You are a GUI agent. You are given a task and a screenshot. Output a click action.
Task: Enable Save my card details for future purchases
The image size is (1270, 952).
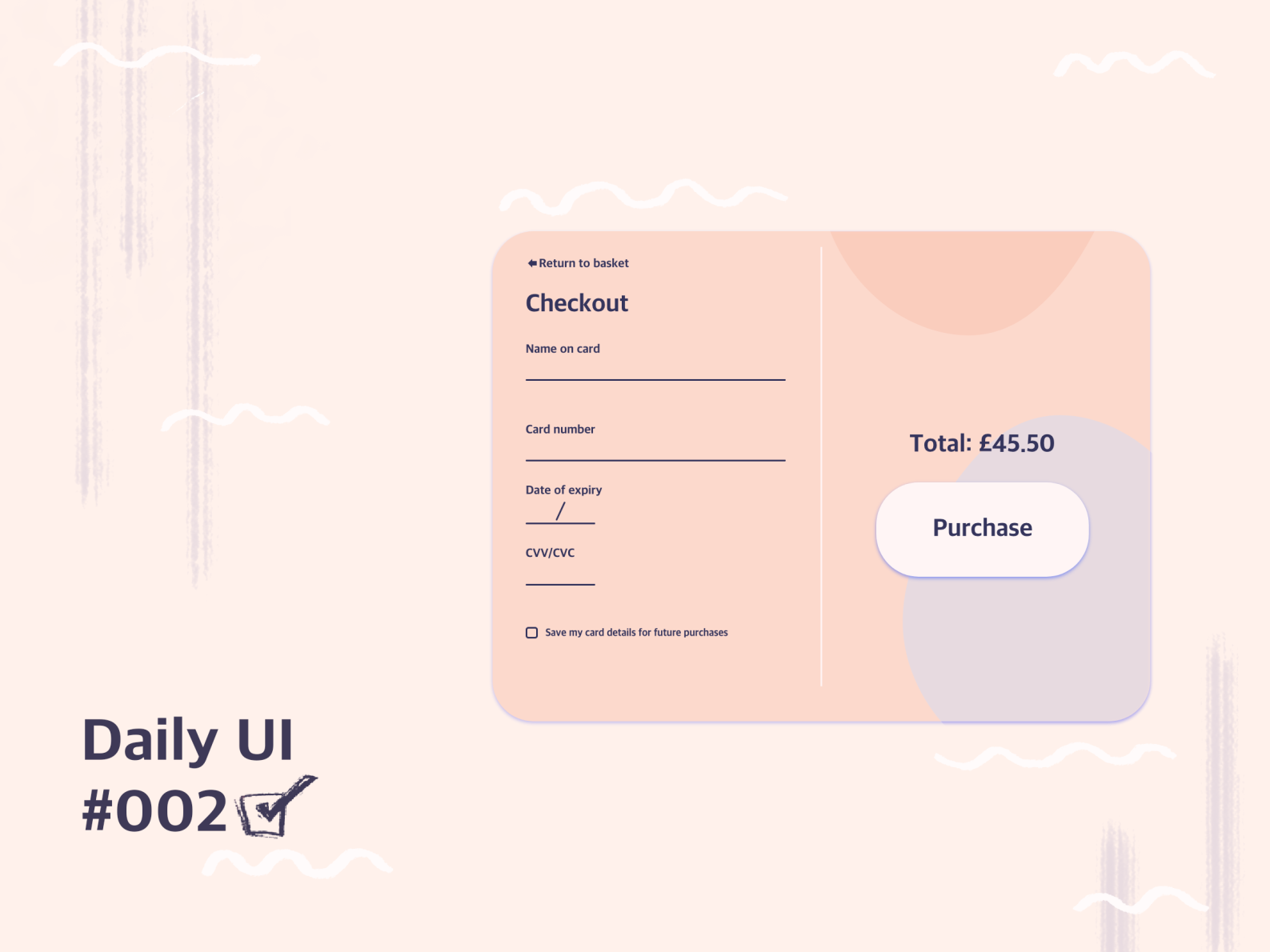tap(531, 633)
